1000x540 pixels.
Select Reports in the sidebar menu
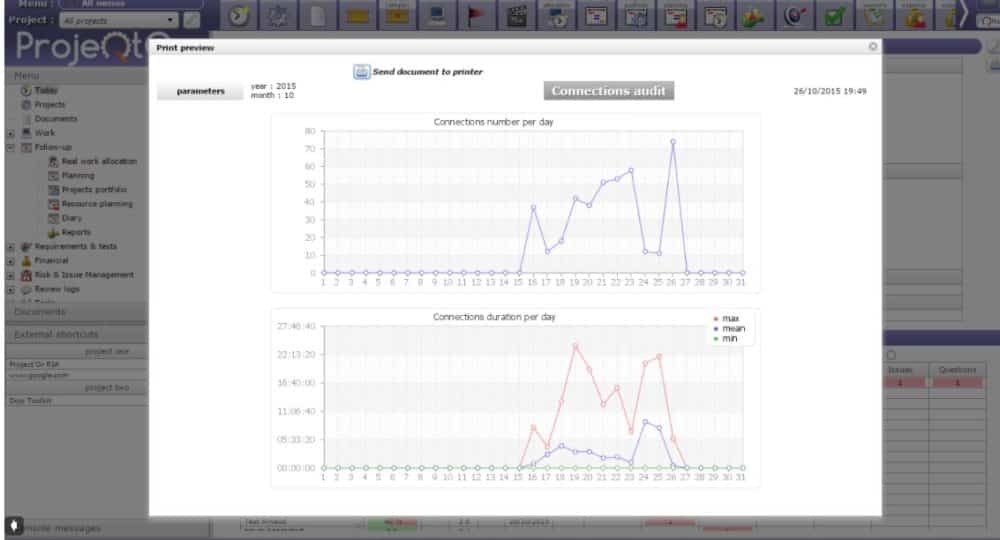(76, 232)
